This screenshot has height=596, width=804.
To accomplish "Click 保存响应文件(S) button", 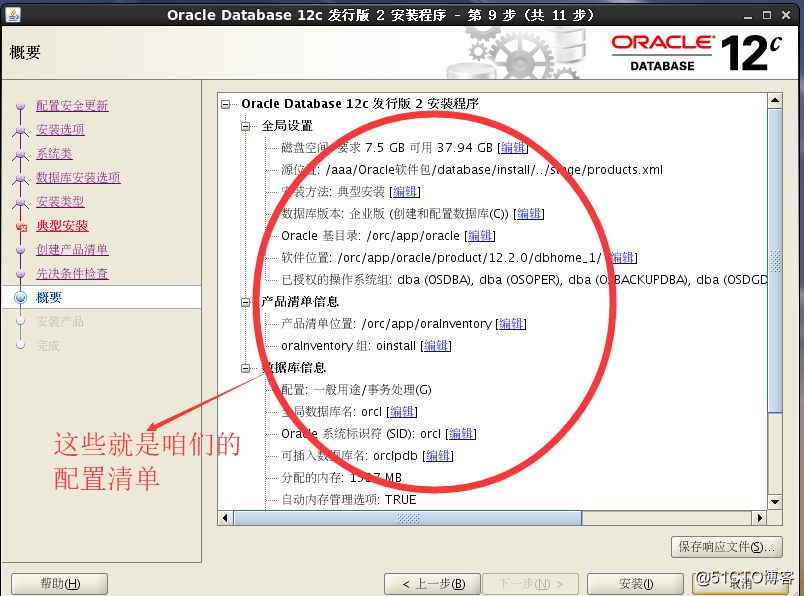I will pyautogui.click(x=727, y=547).
